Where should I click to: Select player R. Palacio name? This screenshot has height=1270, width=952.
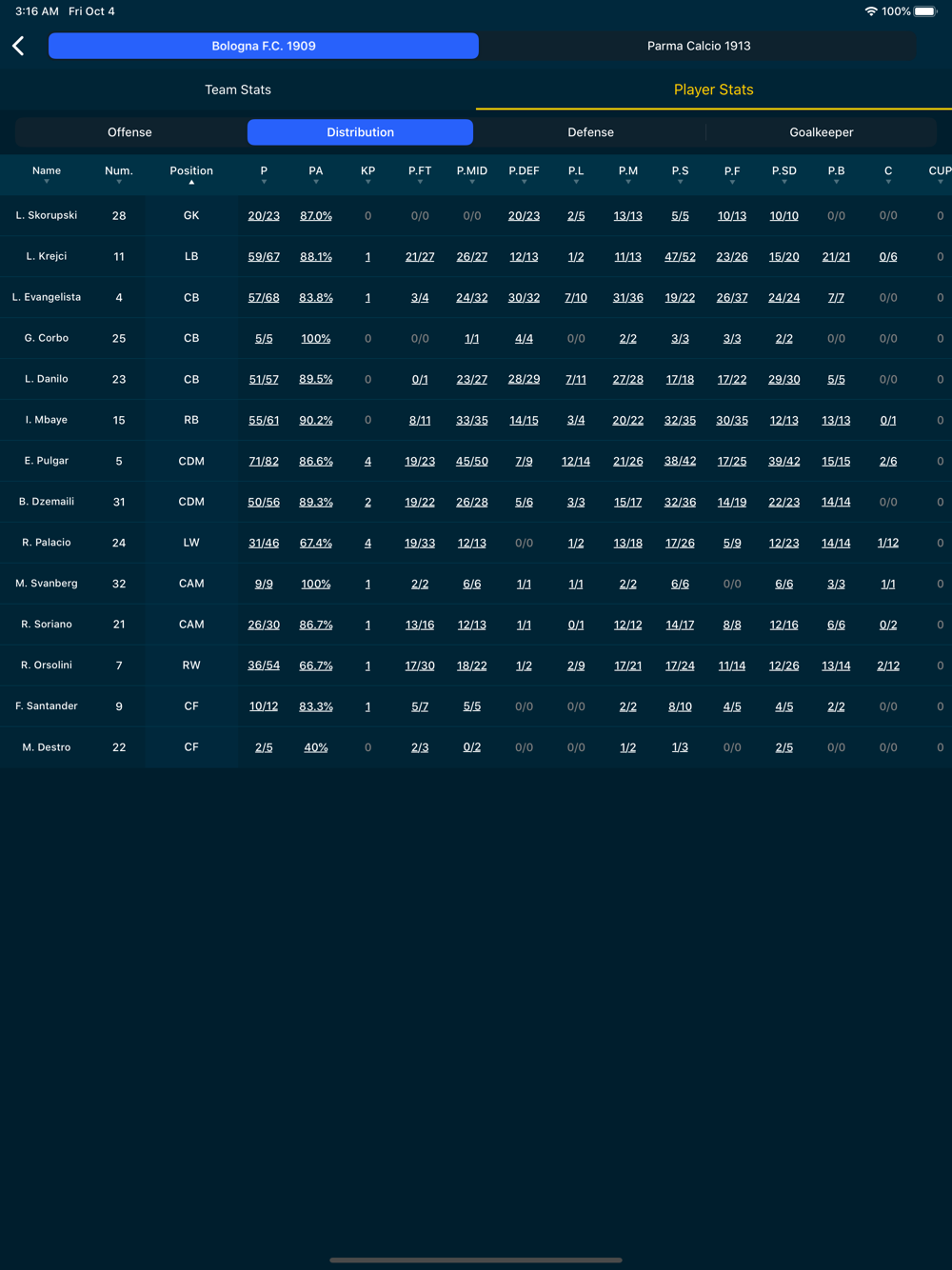pos(47,542)
